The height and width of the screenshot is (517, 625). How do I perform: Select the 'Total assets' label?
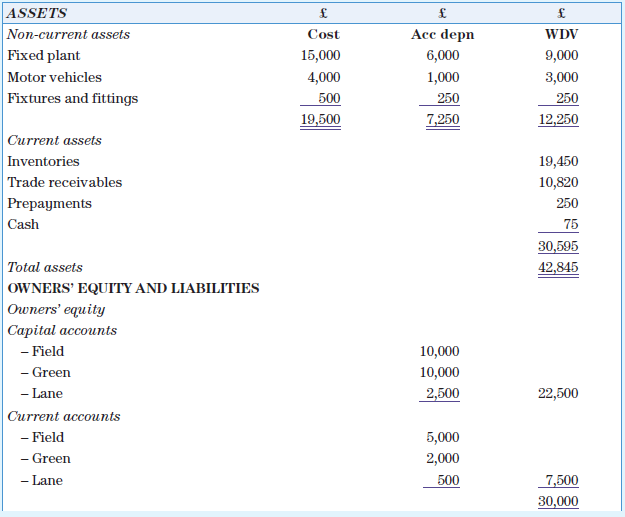tap(45, 267)
